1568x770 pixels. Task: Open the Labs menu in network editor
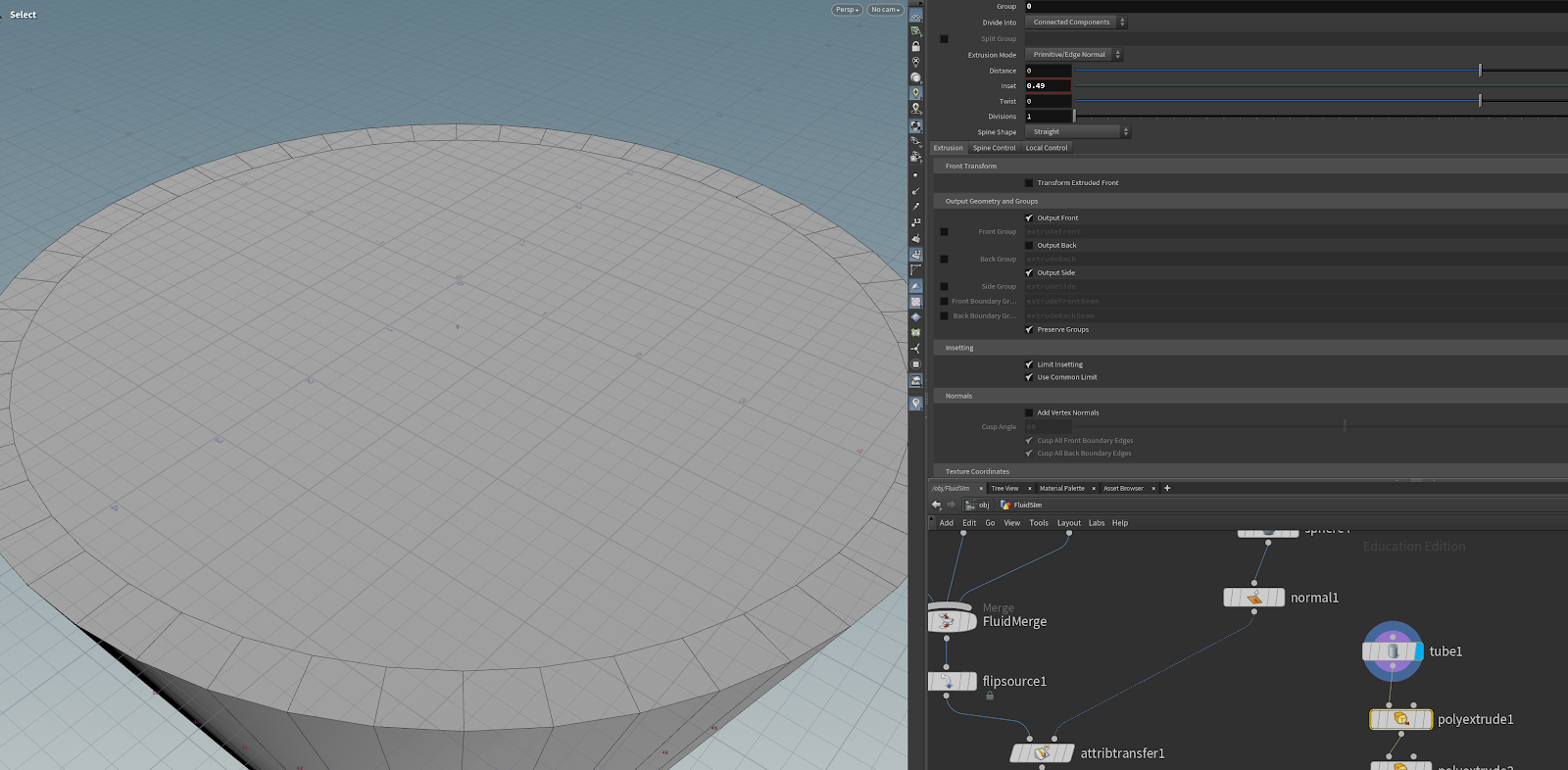pyautogui.click(x=1097, y=523)
